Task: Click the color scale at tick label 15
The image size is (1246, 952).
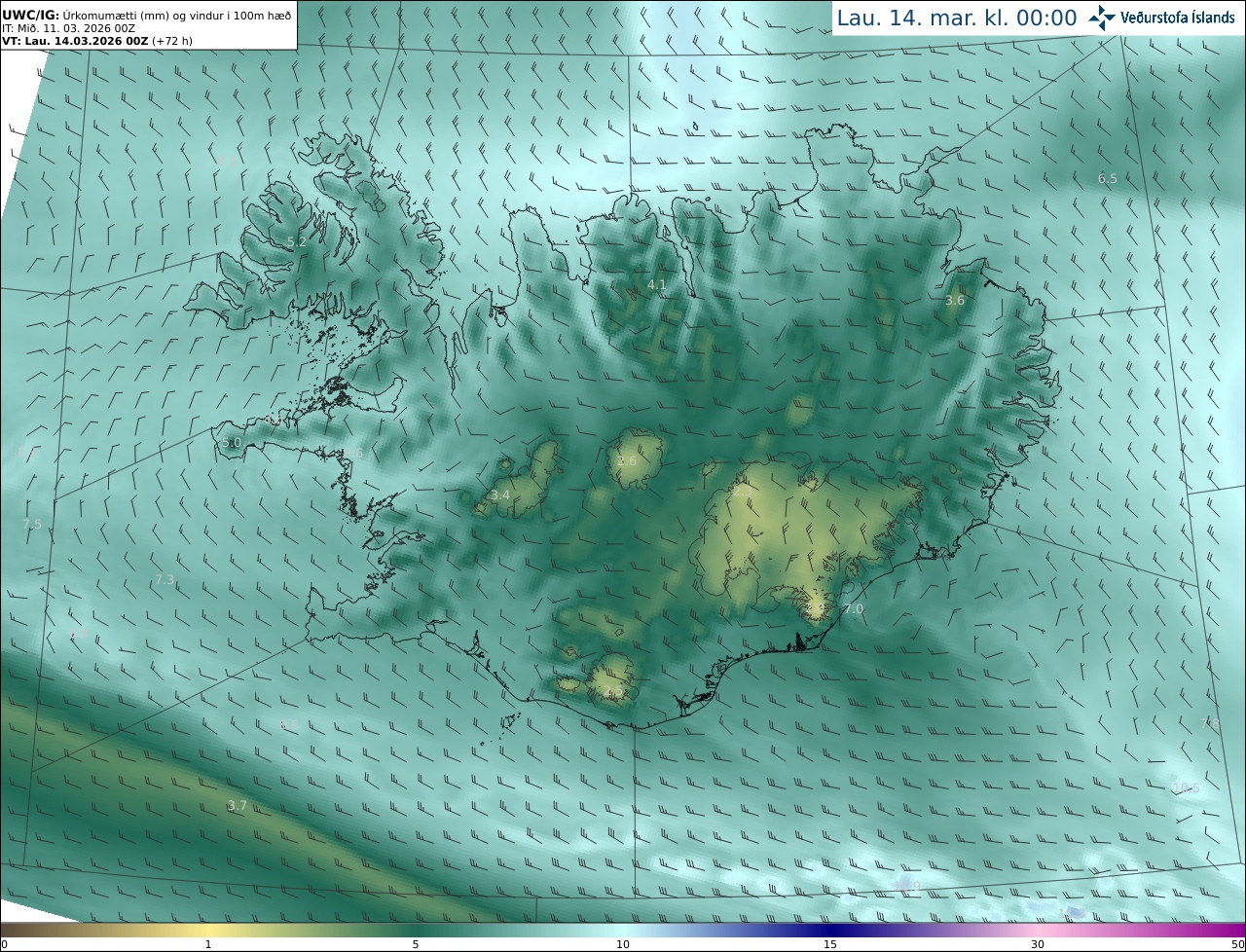Action: point(830,944)
